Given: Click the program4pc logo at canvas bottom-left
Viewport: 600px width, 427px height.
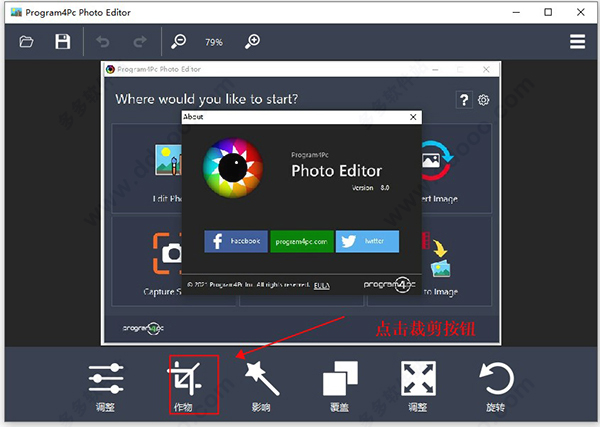Looking at the screenshot, I should click(143, 328).
